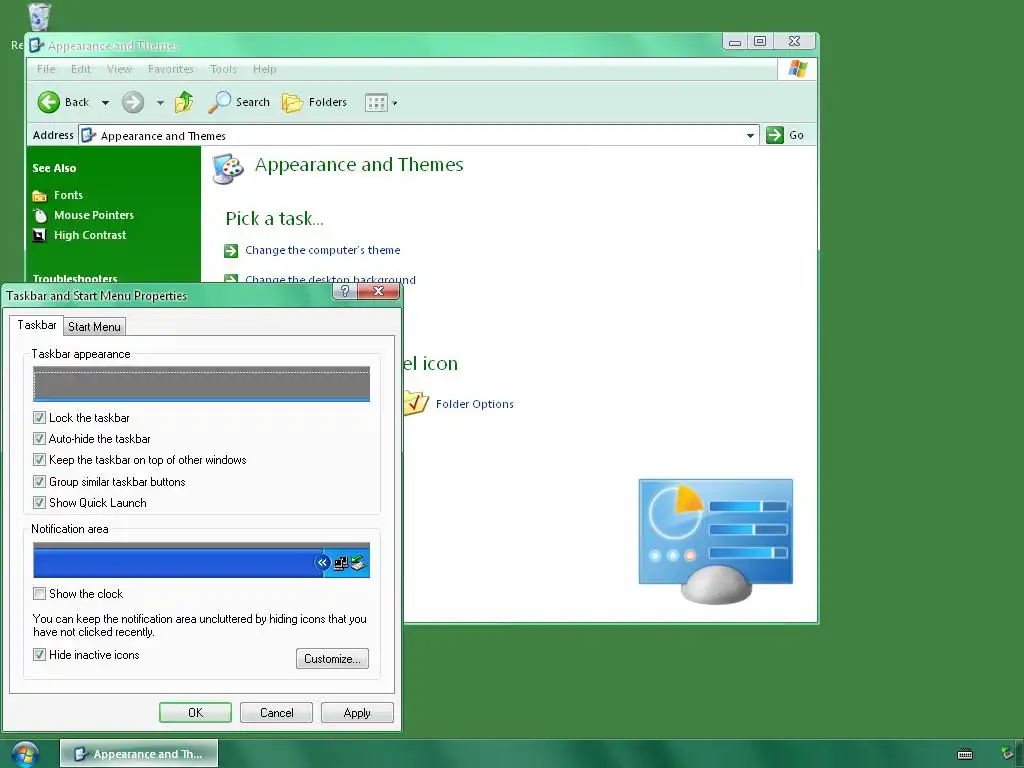The height and width of the screenshot is (768, 1024).
Task: Click the Fonts folder icon in See Also
Action: [40, 195]
